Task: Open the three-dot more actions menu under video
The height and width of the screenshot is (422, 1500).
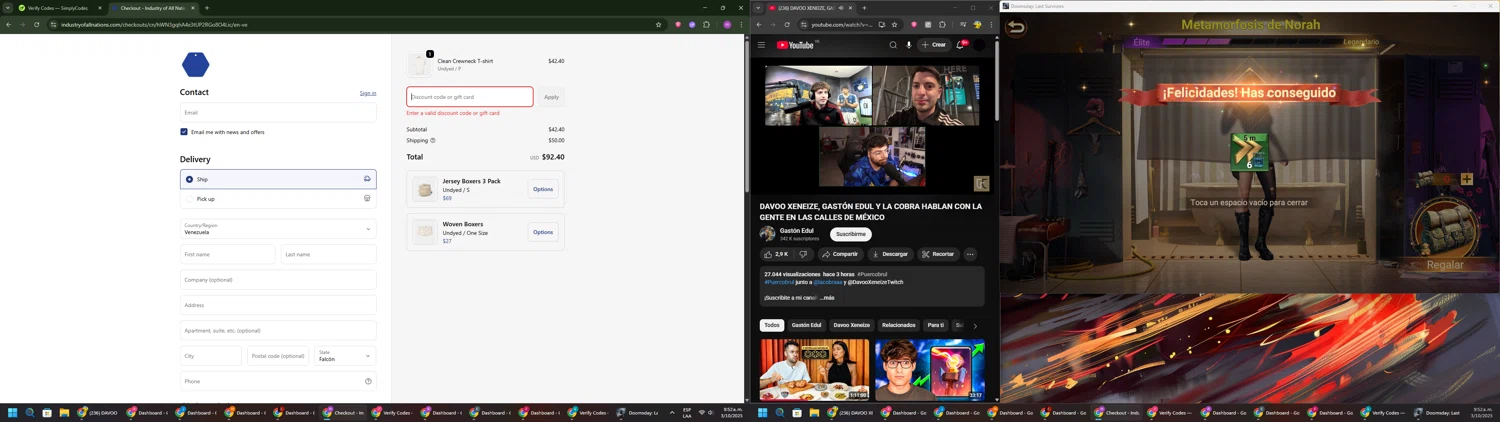Action: [x=970, y=254]
